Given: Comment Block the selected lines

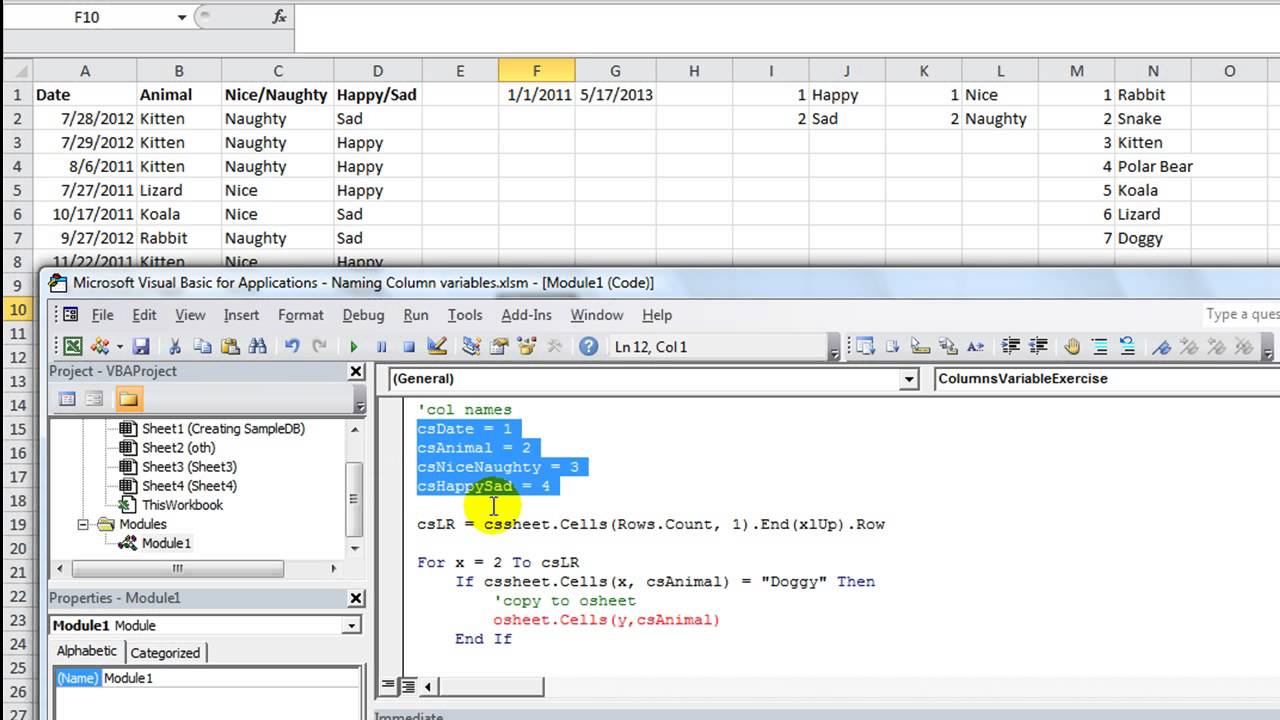Looking at the screenshot, I should point(1100,347).
